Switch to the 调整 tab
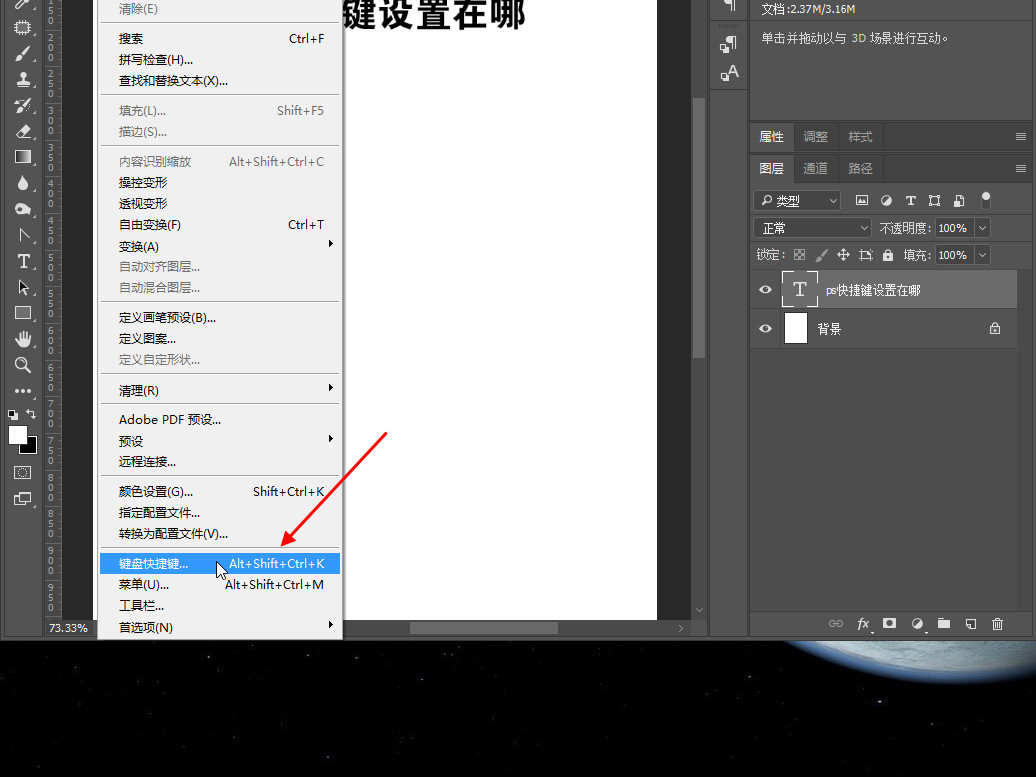The height and width of the screenshot is (777, 1036). coord(815,137)
